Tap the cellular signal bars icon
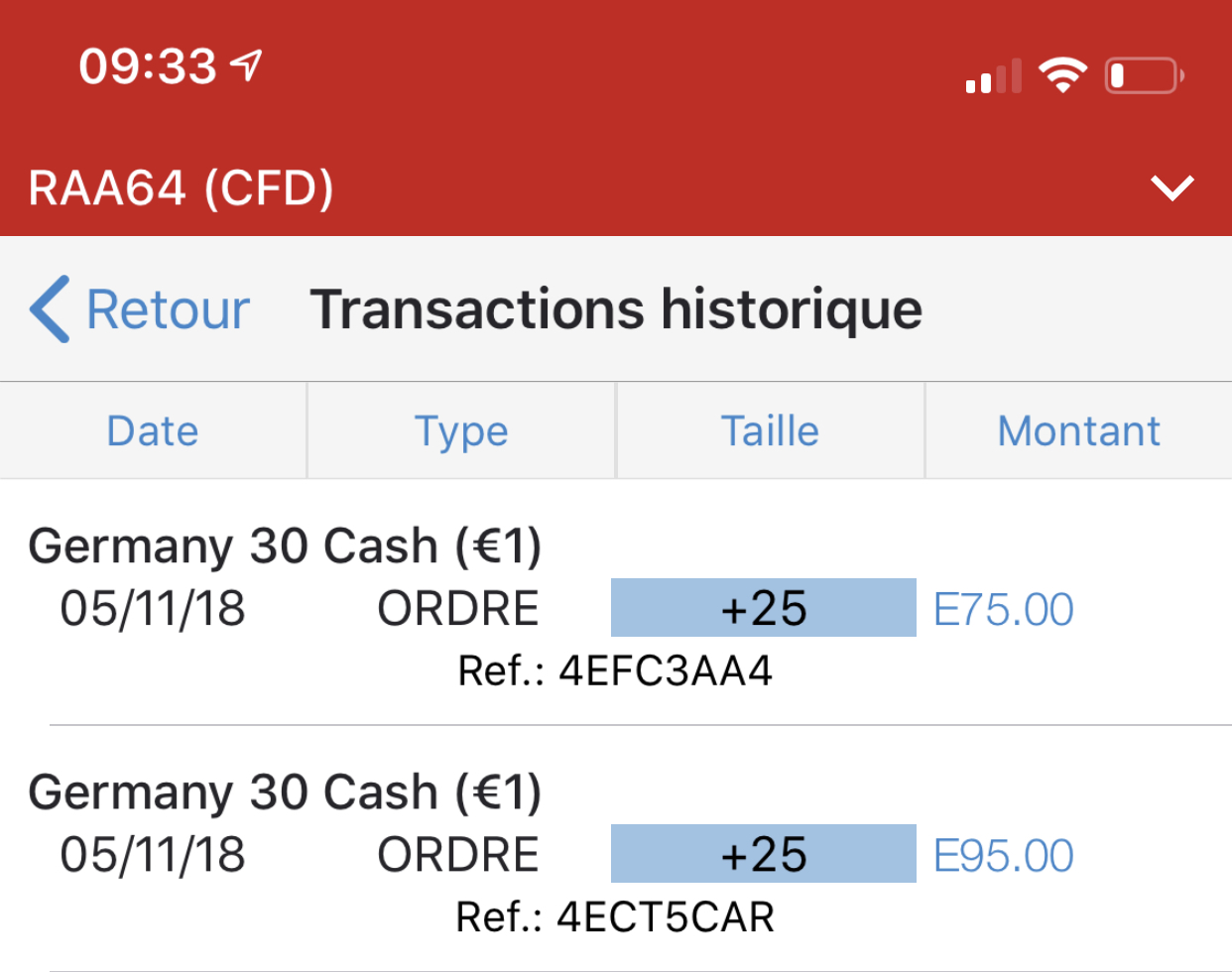1232x972 pixels. [993, 77]
